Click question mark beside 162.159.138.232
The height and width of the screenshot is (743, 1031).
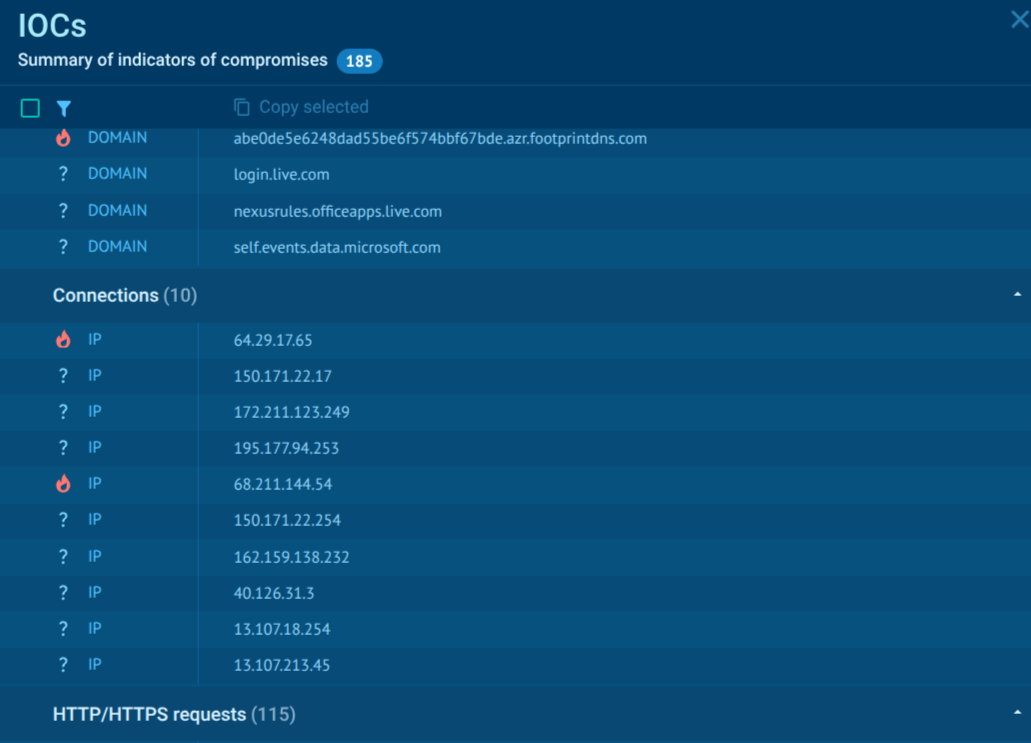(x=63, y=557)
